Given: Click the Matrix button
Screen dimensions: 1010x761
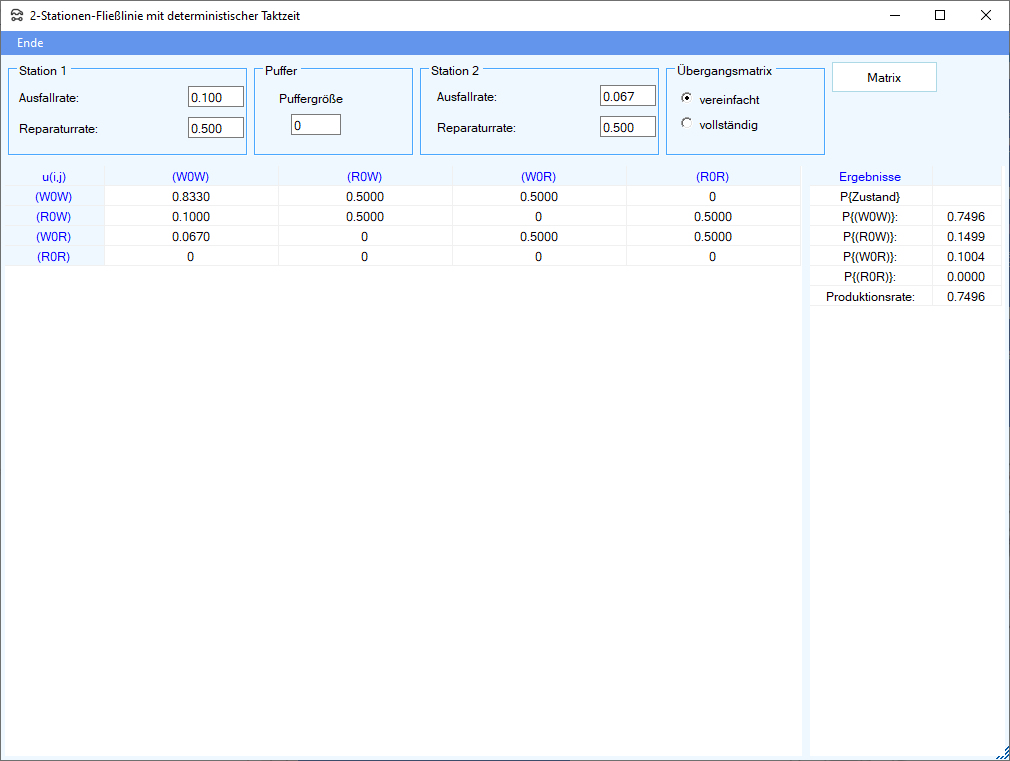Looking at the screenshot, I should 884,77.
